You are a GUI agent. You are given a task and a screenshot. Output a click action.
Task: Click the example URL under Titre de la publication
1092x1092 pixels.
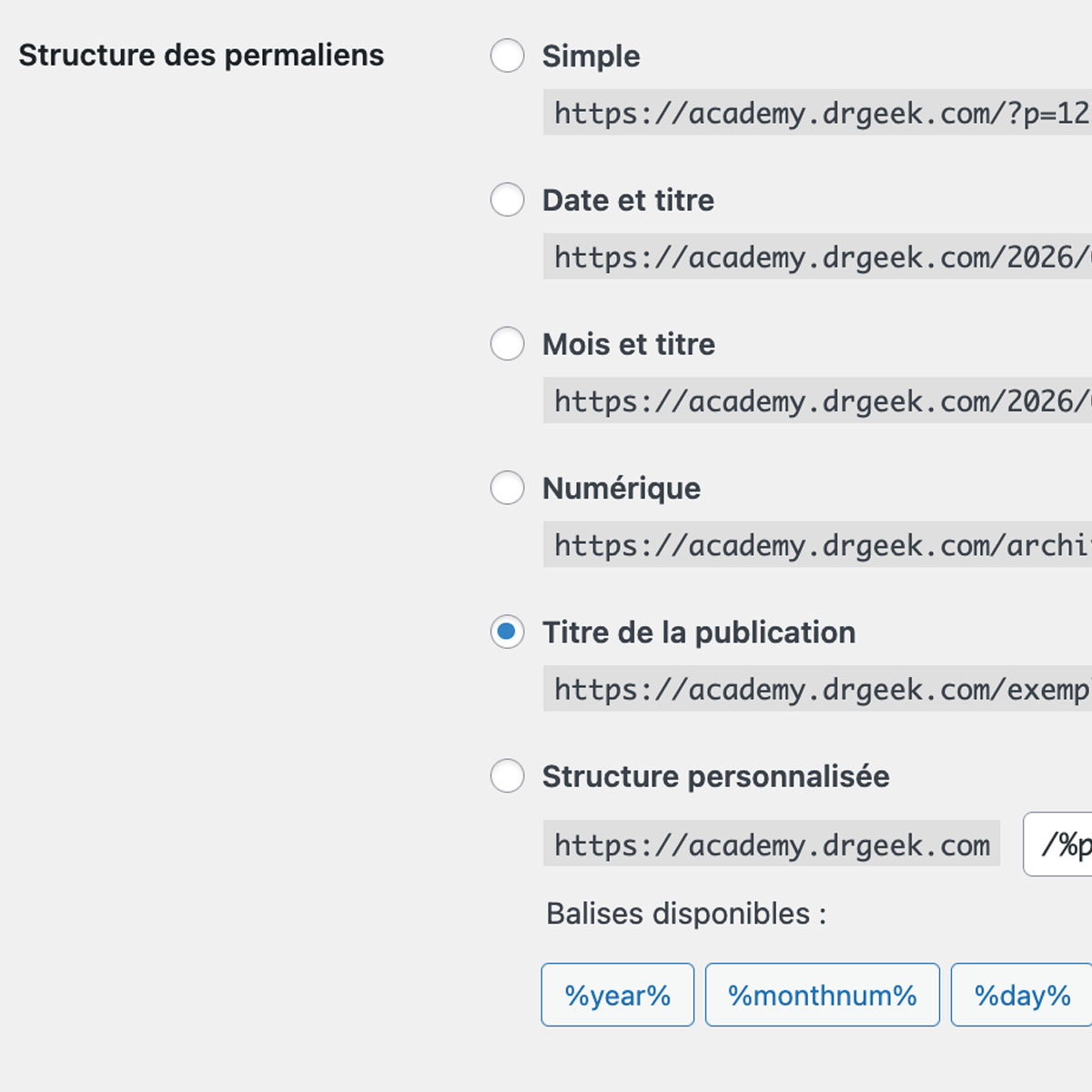coord(819,689)
